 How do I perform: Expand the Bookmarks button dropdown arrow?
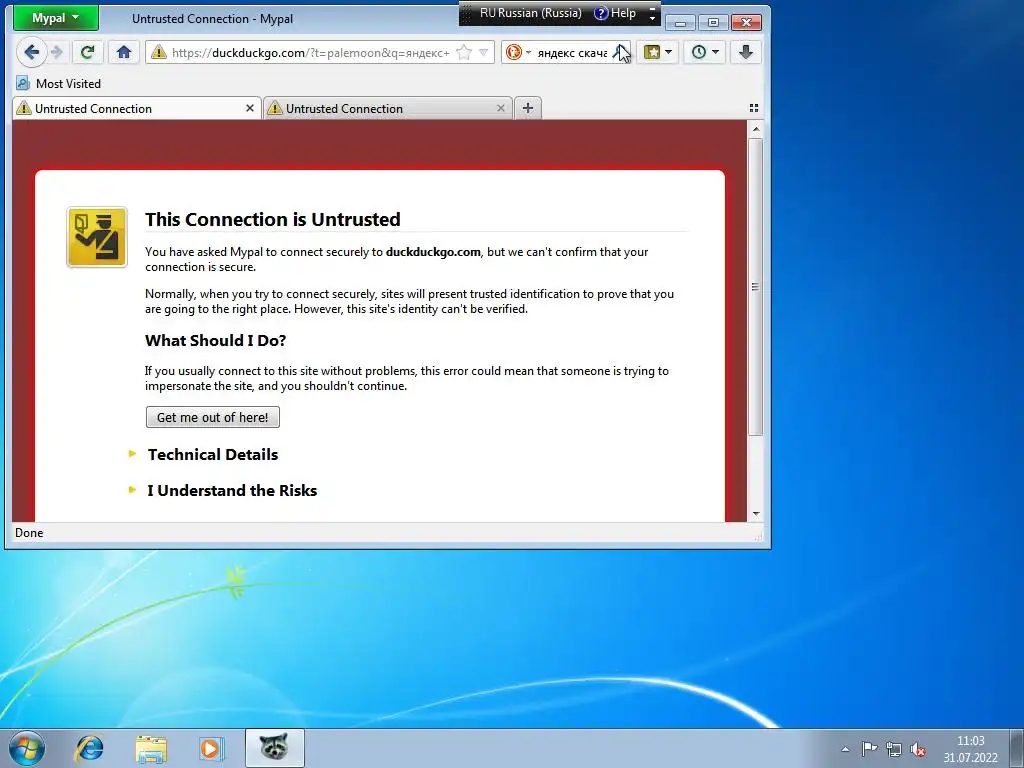668,52
